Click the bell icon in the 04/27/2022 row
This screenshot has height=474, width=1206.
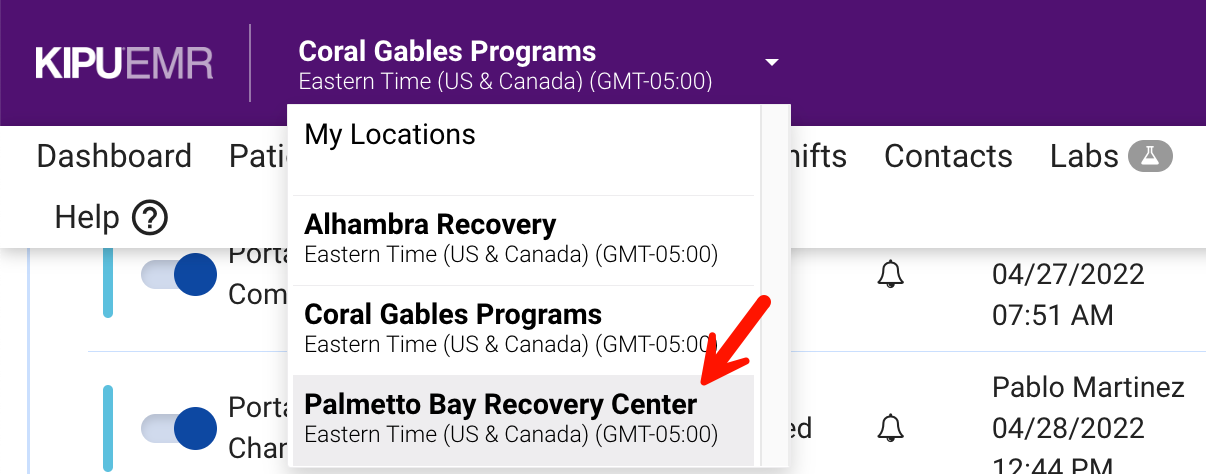point(890,273)
